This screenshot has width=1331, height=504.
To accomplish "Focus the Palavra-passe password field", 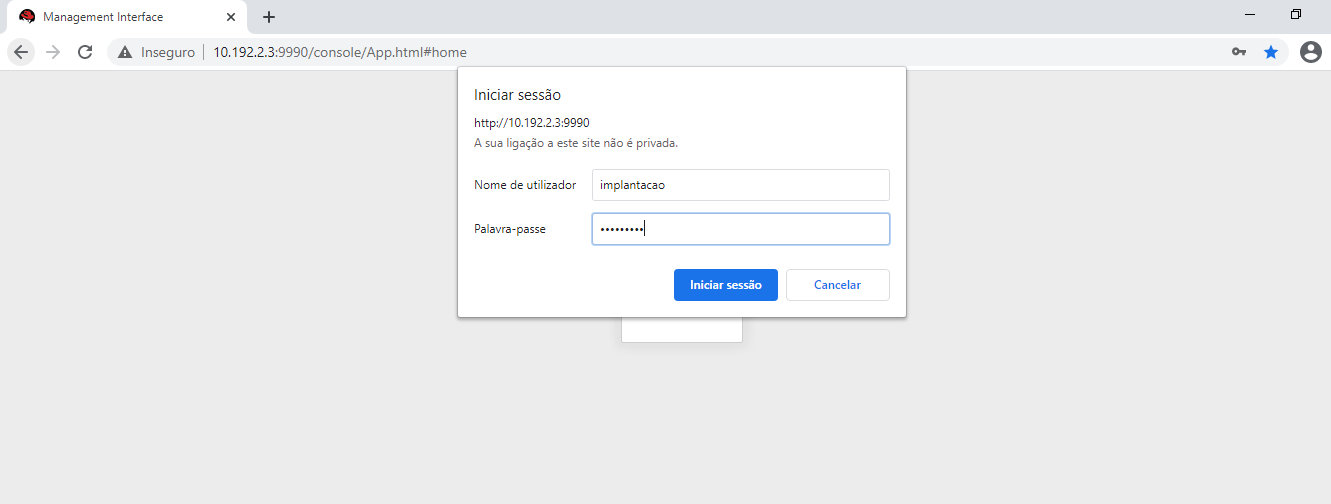I will (x=740, y=229).
